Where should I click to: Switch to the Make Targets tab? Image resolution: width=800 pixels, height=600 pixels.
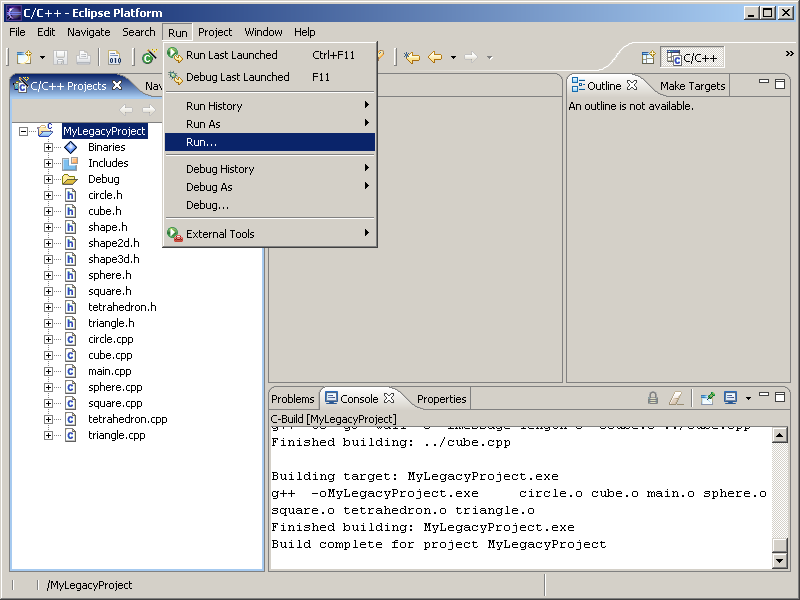pos(692,86)
